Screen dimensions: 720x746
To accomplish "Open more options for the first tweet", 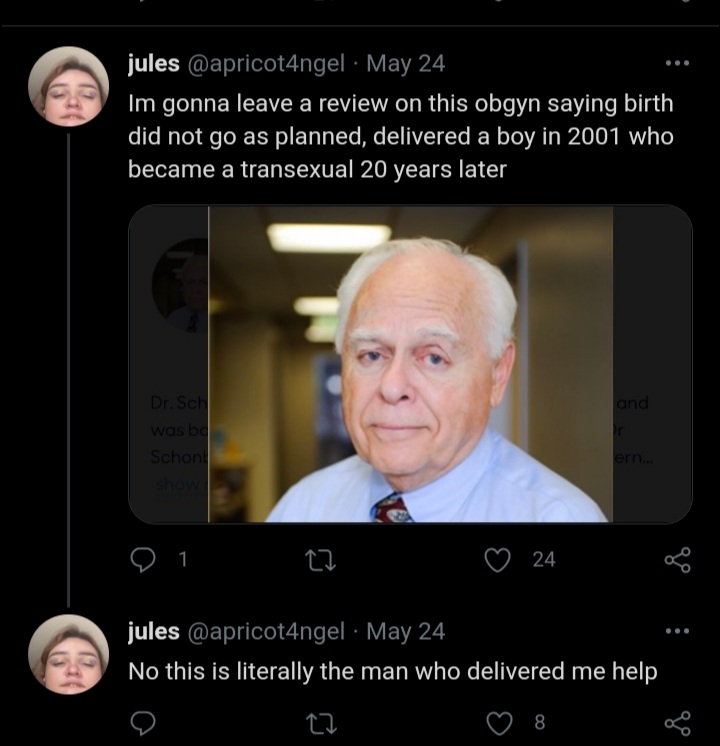I will [x=677, y=63].
